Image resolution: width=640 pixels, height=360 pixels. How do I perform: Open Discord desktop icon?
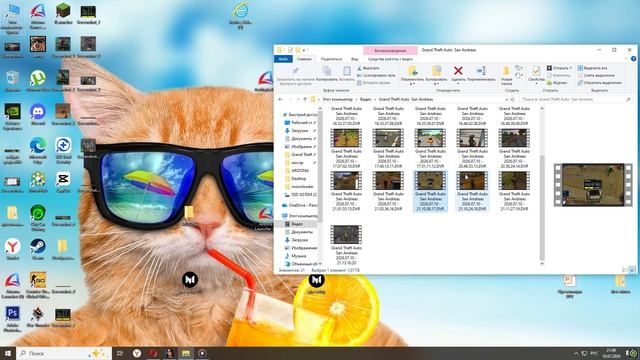pos(38,111)
